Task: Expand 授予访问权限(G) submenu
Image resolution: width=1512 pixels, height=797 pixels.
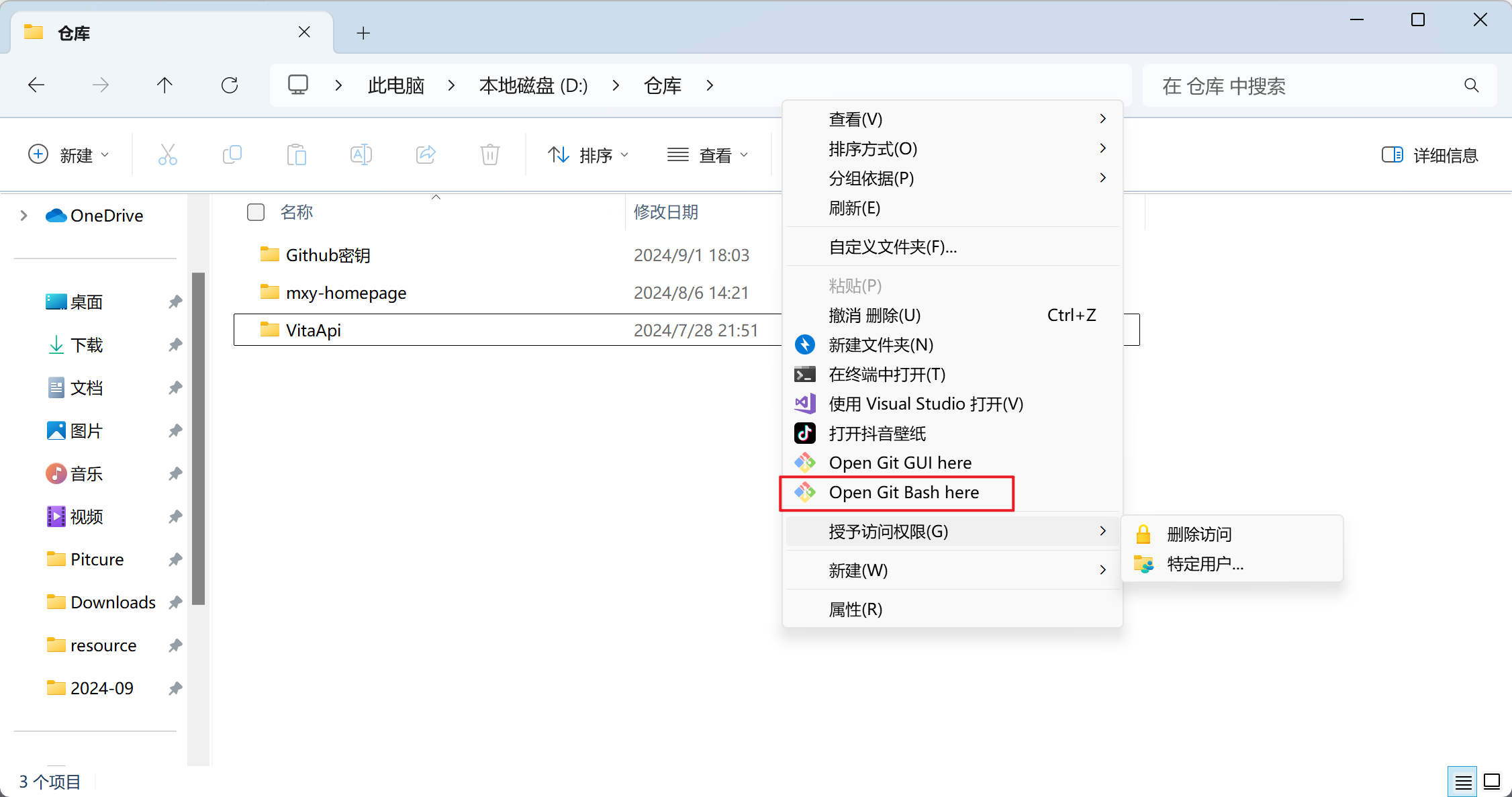Action: [x=953, y=532]
